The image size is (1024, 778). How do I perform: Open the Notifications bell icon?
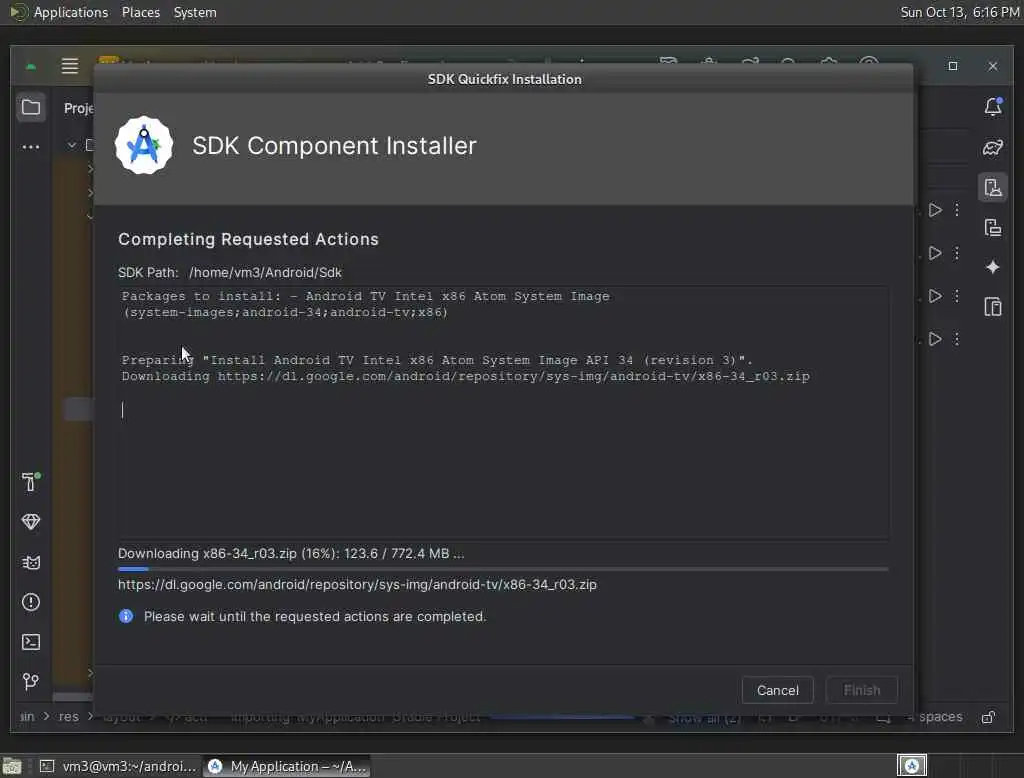pyautogui.click(x=993, y=107)
